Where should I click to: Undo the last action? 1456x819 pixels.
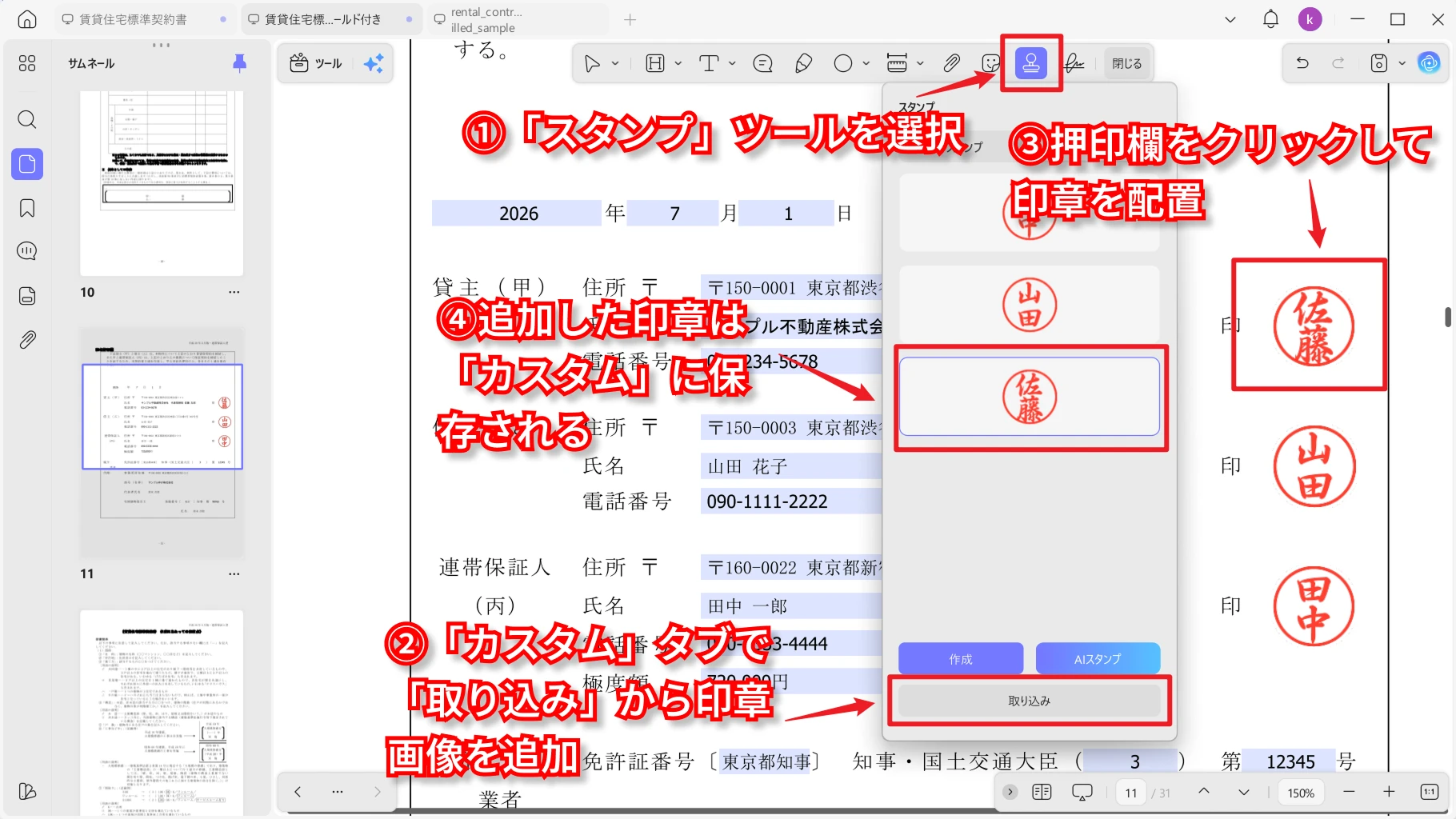coord(1302,63)
